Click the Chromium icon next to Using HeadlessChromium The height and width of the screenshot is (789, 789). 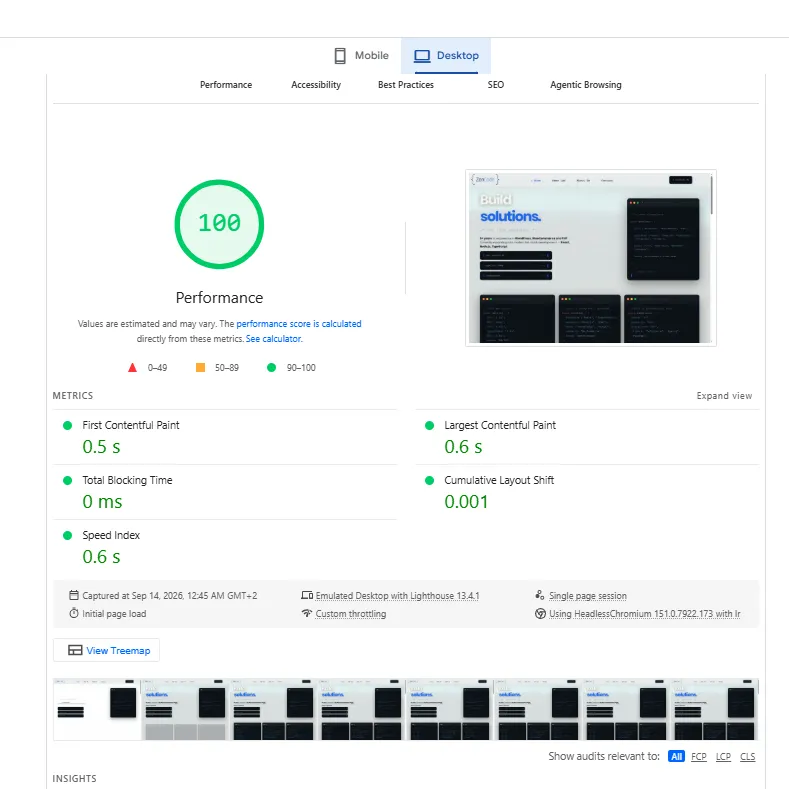coord(540,613)
